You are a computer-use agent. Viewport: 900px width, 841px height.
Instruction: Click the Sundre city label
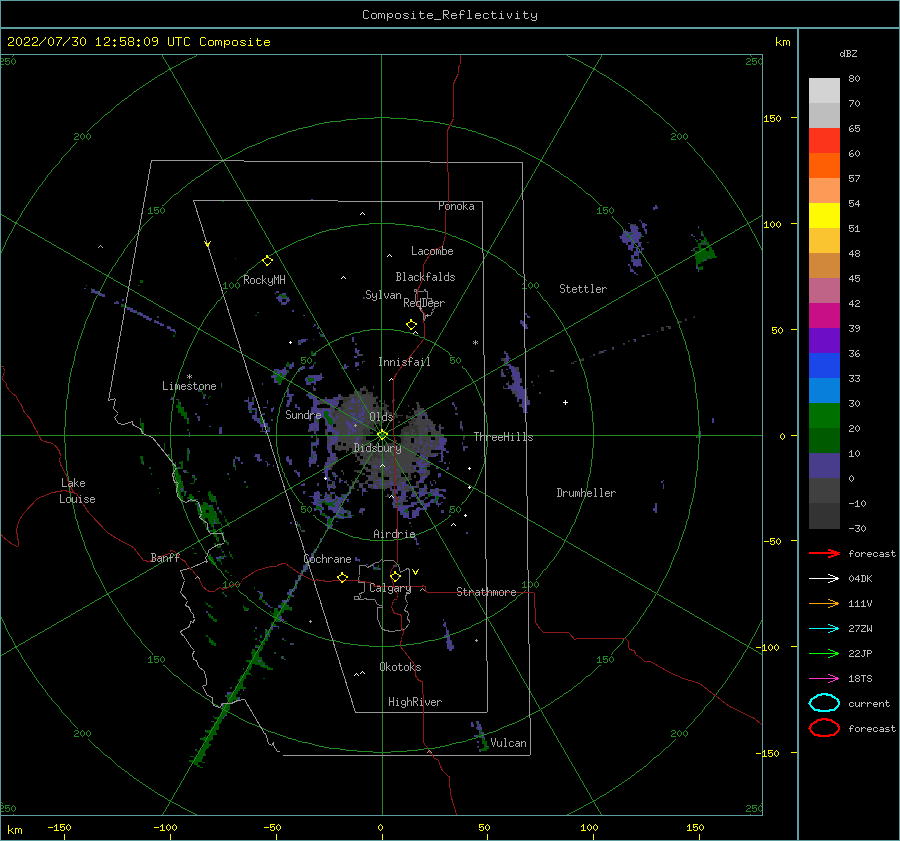[303, 414]
